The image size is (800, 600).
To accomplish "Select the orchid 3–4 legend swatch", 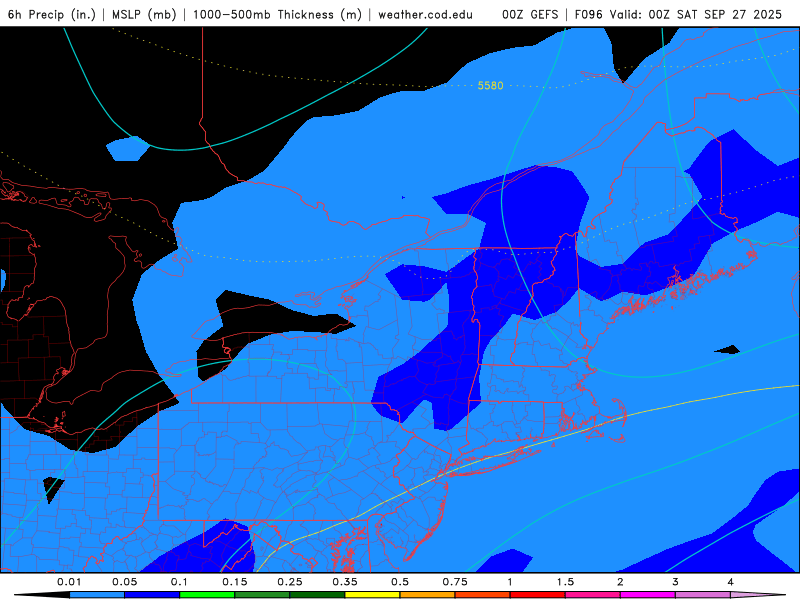I will 703,595.
